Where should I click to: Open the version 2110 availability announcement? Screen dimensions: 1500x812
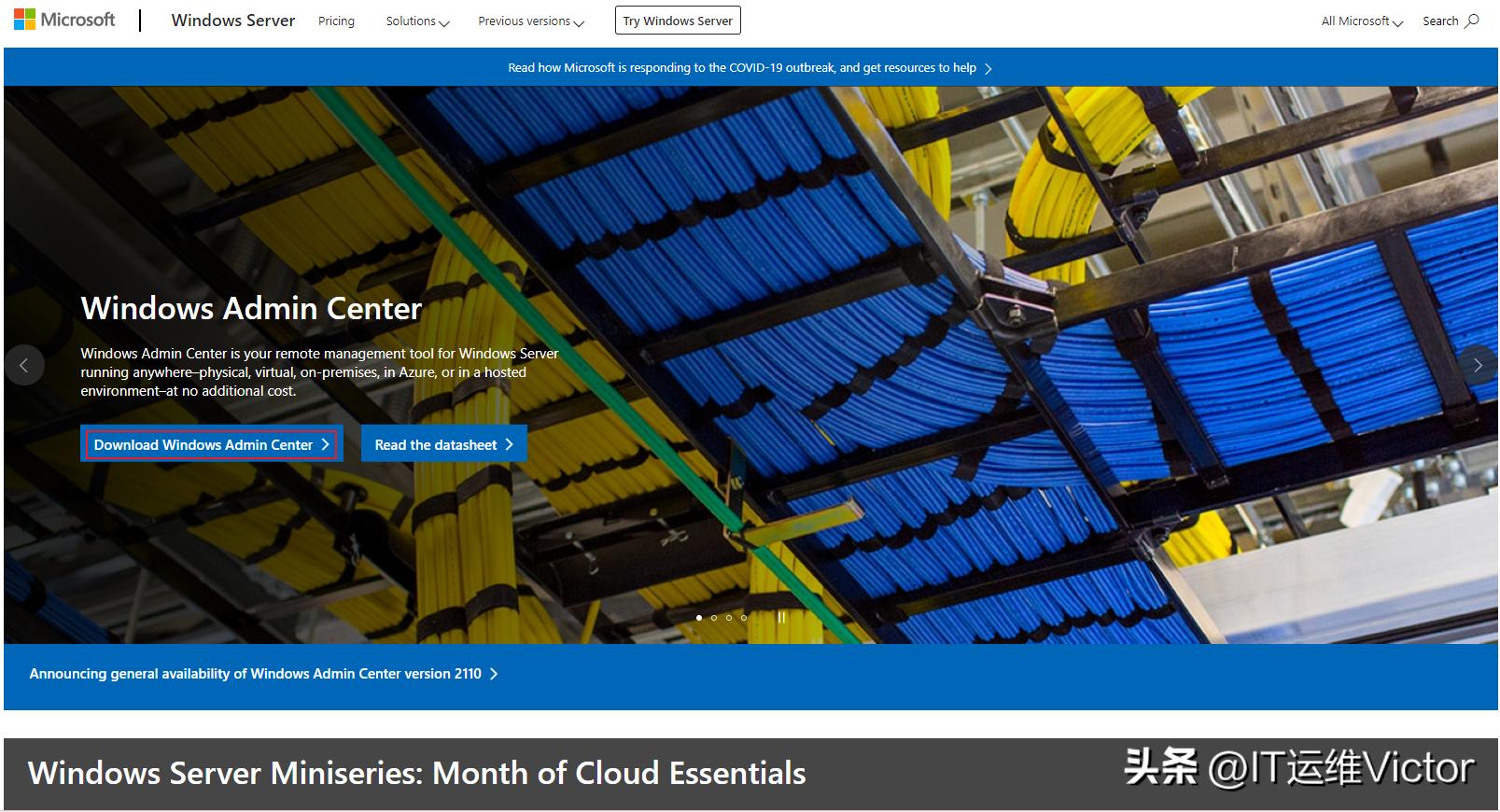[x=263, y=674]
